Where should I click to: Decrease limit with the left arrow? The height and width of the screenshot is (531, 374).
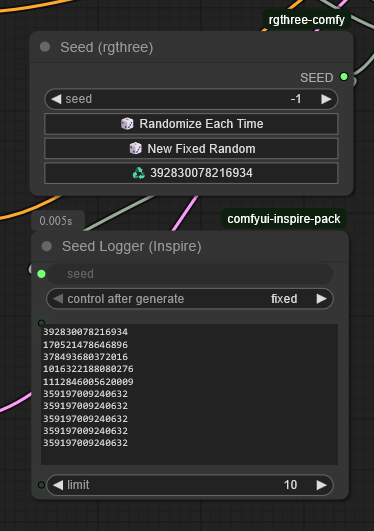[x=58, y=485]
